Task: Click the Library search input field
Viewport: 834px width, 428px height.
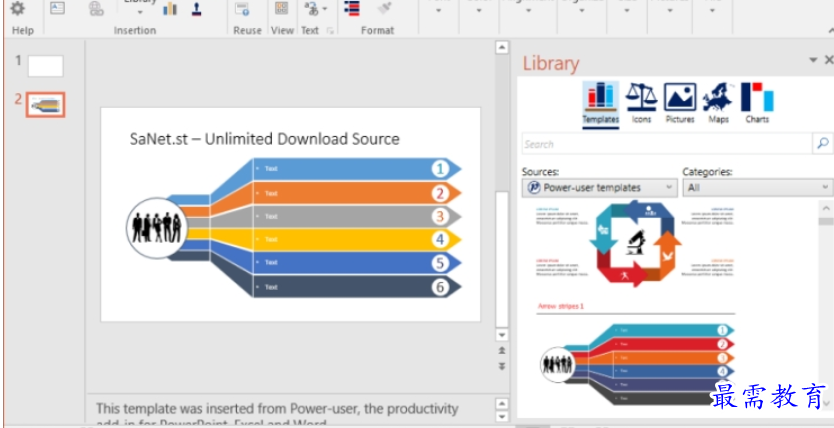Action: tap(667, 144)
